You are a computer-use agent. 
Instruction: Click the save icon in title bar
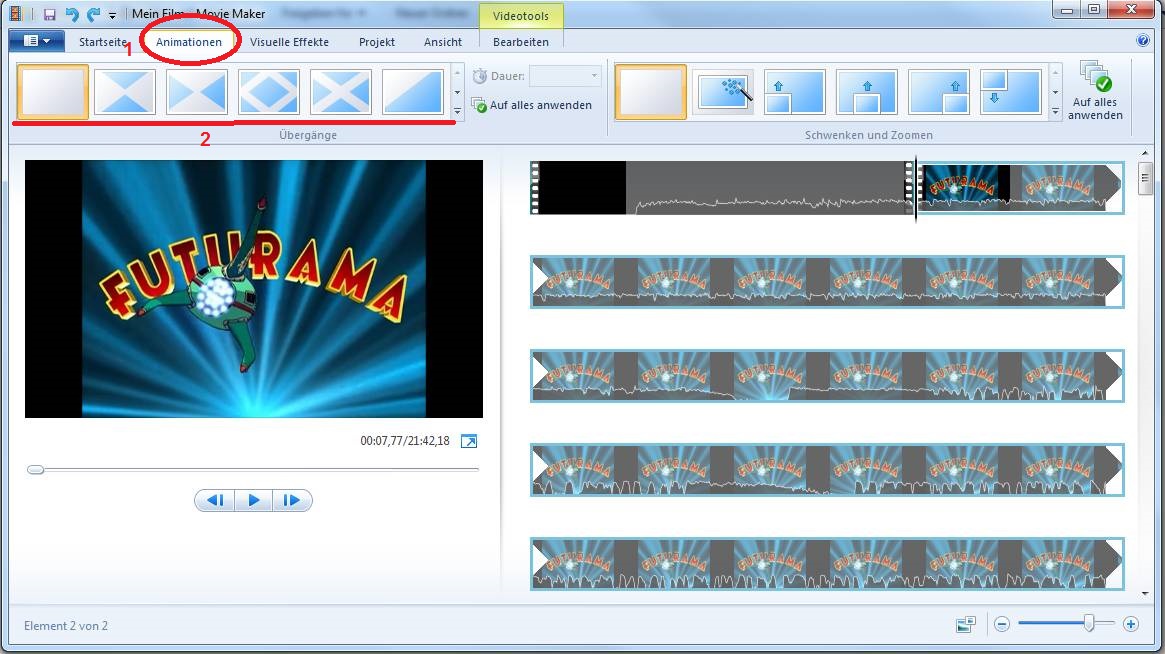(x=49, y=14)
